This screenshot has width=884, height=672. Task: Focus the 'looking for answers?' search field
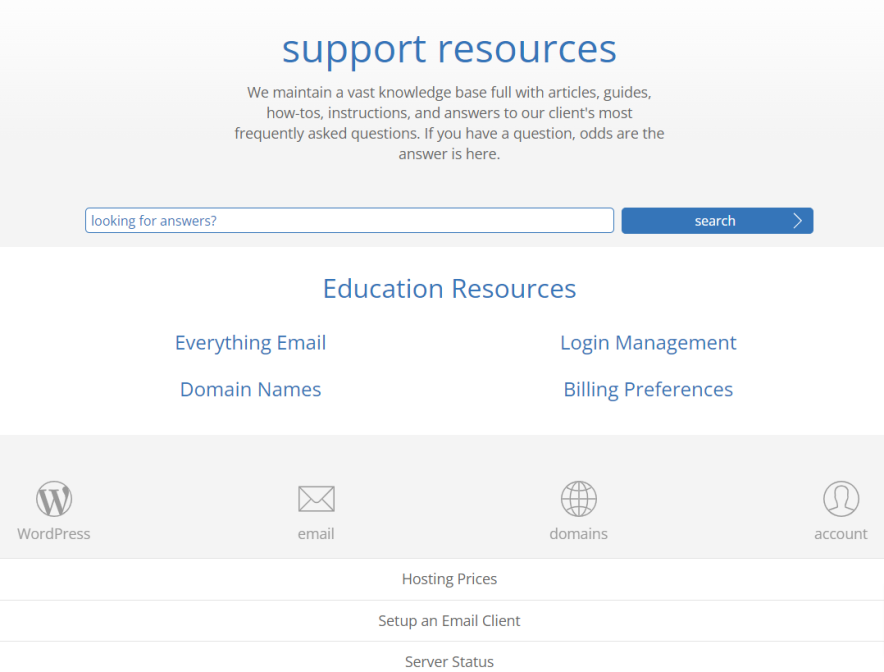(350, 220)
